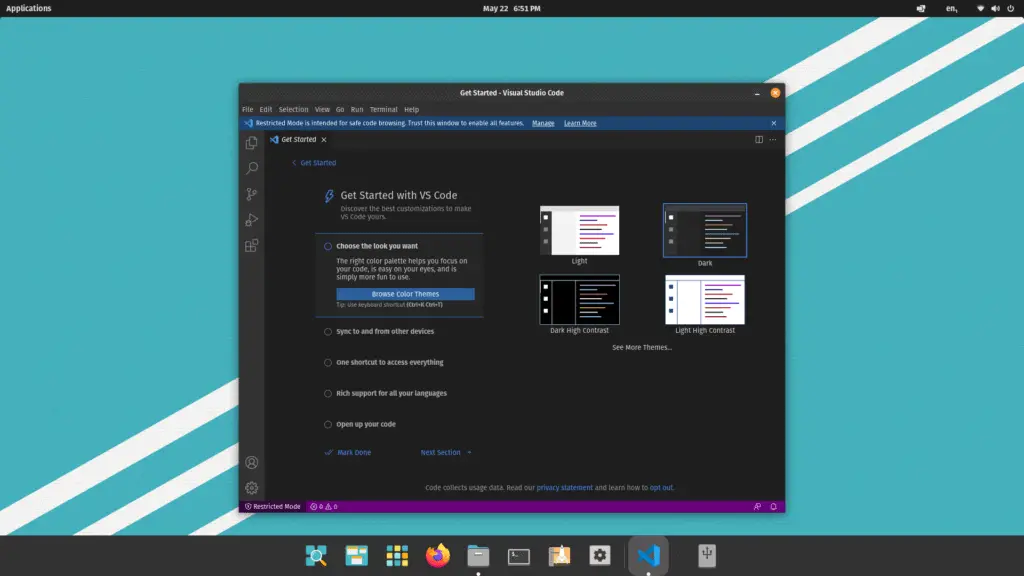
Task: Open the Help menu
Action: (x=411, y=110)
